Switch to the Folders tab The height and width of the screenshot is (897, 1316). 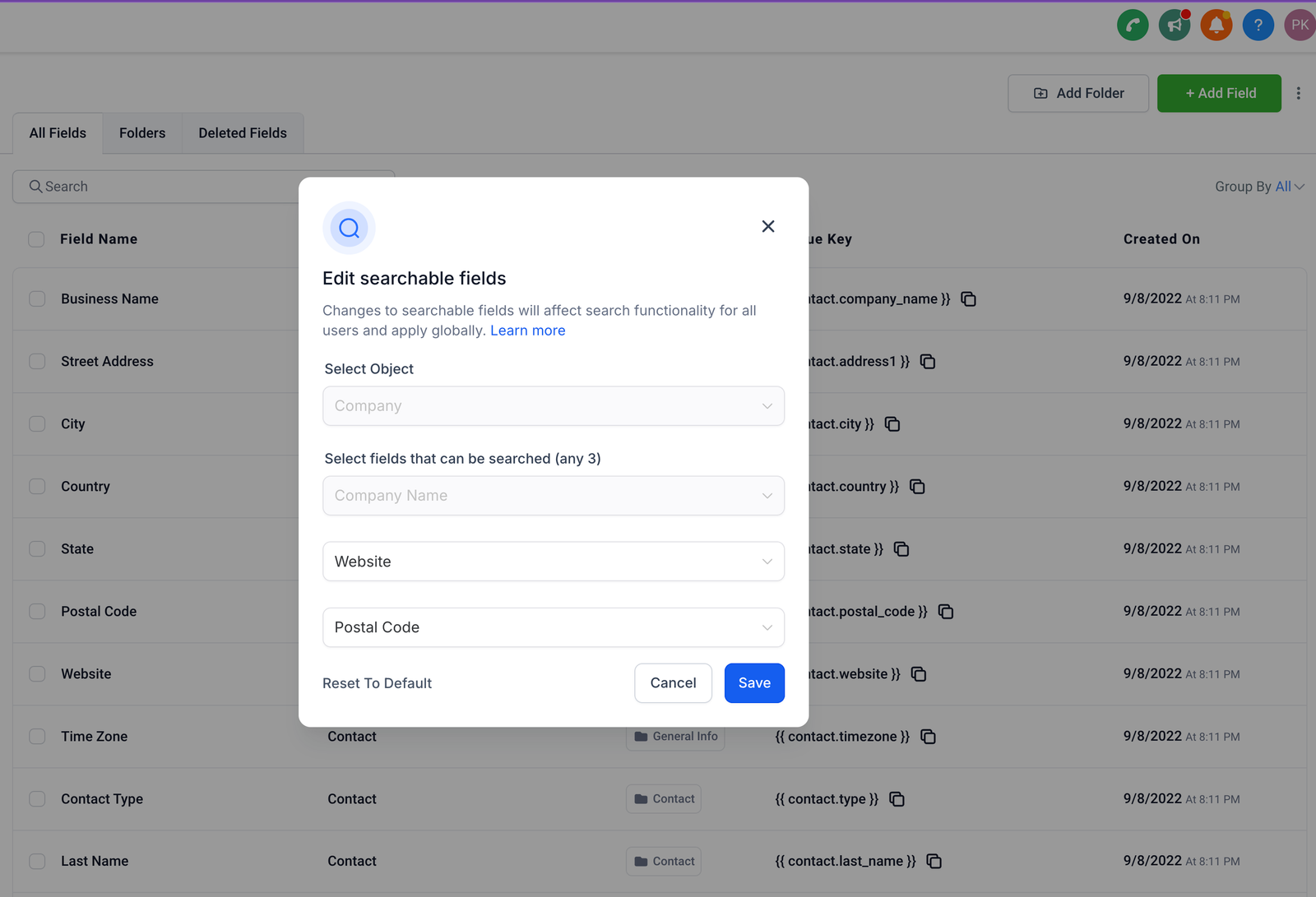[142, 133]
